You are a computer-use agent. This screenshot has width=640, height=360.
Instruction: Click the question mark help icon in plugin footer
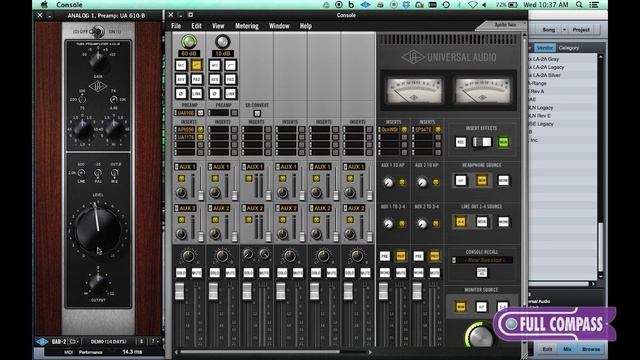153,341
